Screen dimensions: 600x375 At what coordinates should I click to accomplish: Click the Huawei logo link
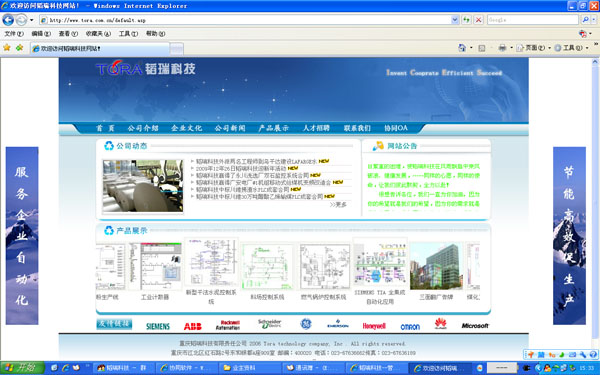440,324
